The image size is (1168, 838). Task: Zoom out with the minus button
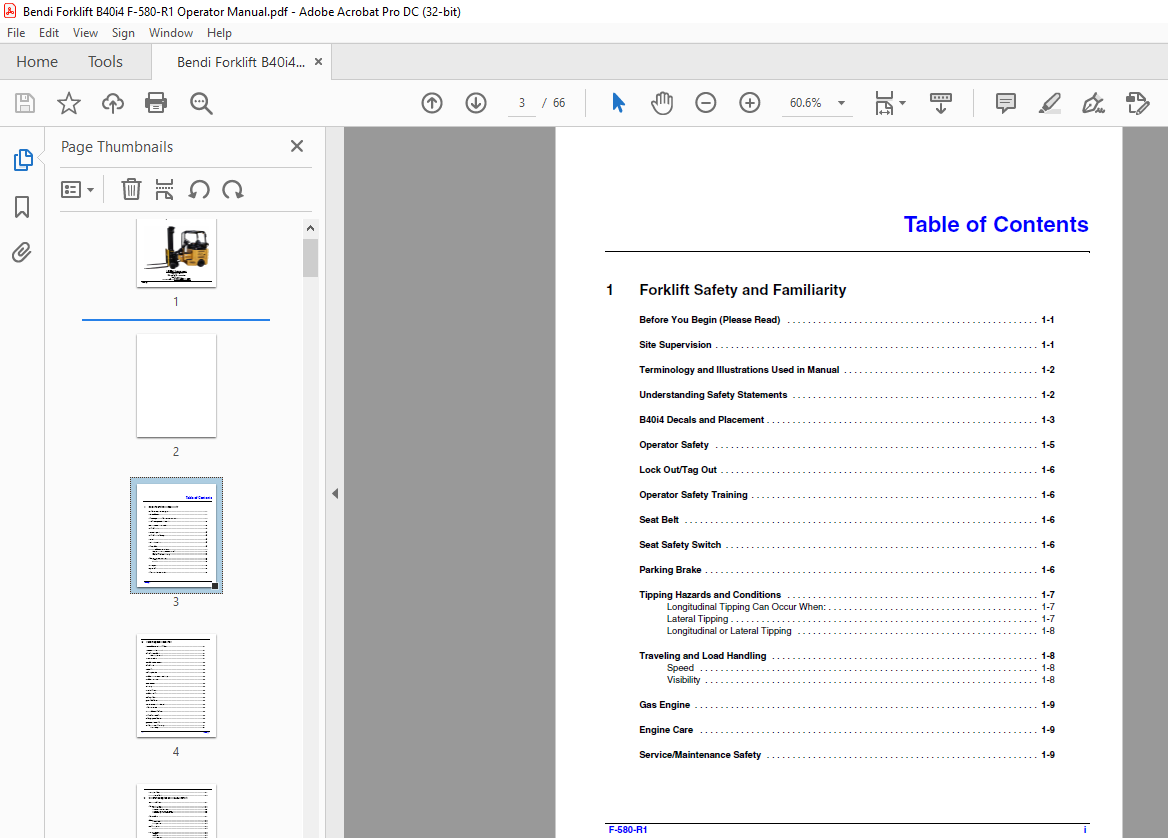point(705,103)
